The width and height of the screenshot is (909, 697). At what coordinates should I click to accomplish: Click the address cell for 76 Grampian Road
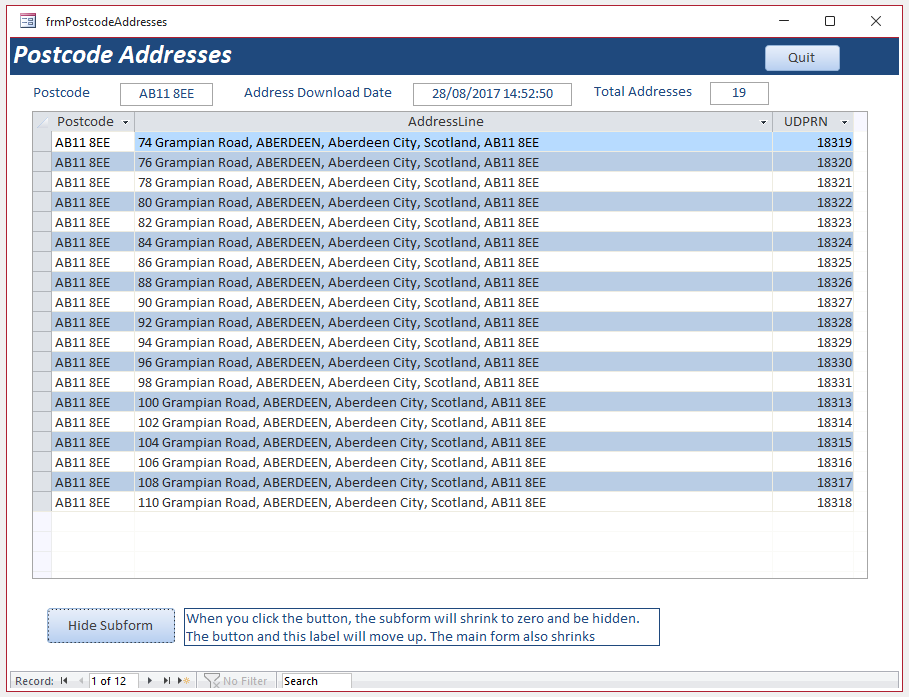tap(453, 162)
